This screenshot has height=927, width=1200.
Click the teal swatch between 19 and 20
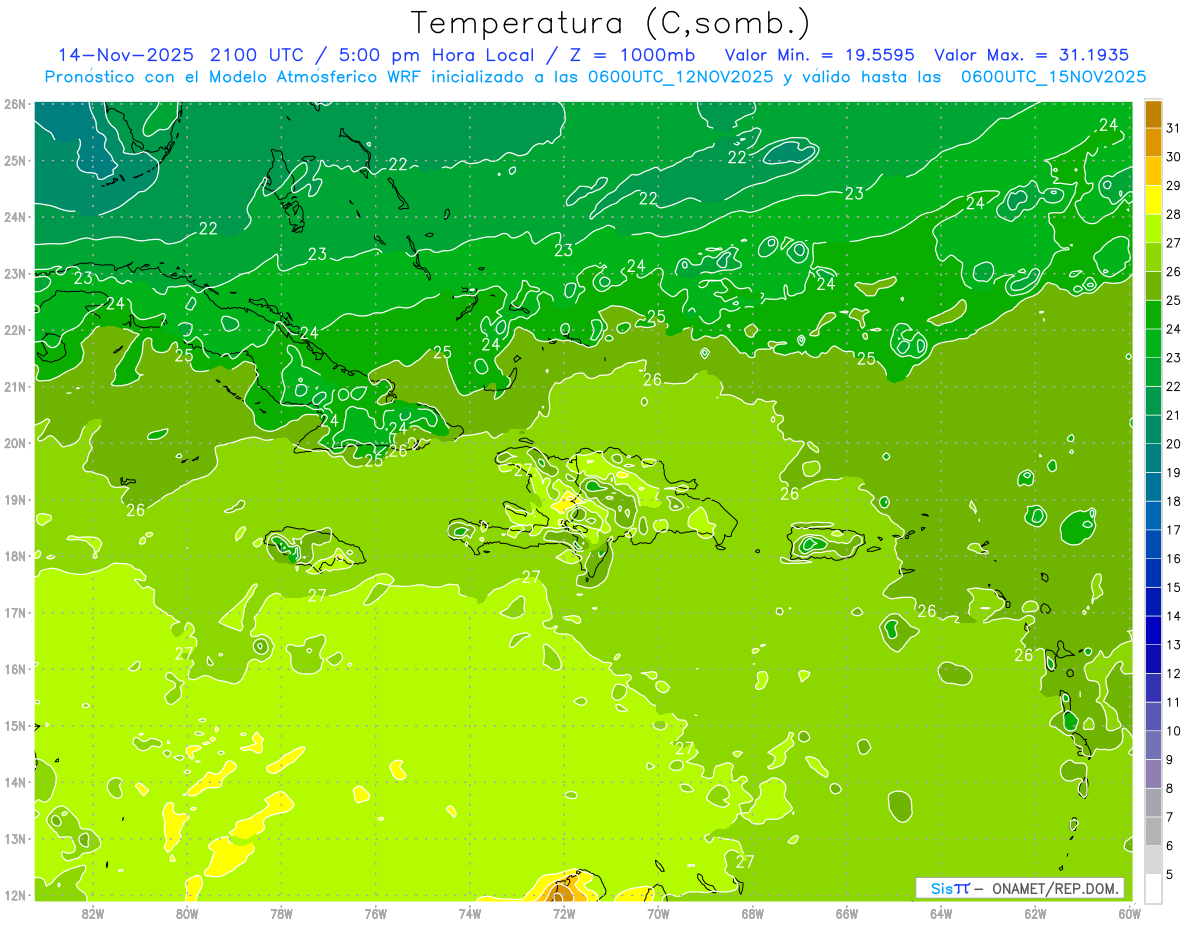click(x=1153, y=458)
